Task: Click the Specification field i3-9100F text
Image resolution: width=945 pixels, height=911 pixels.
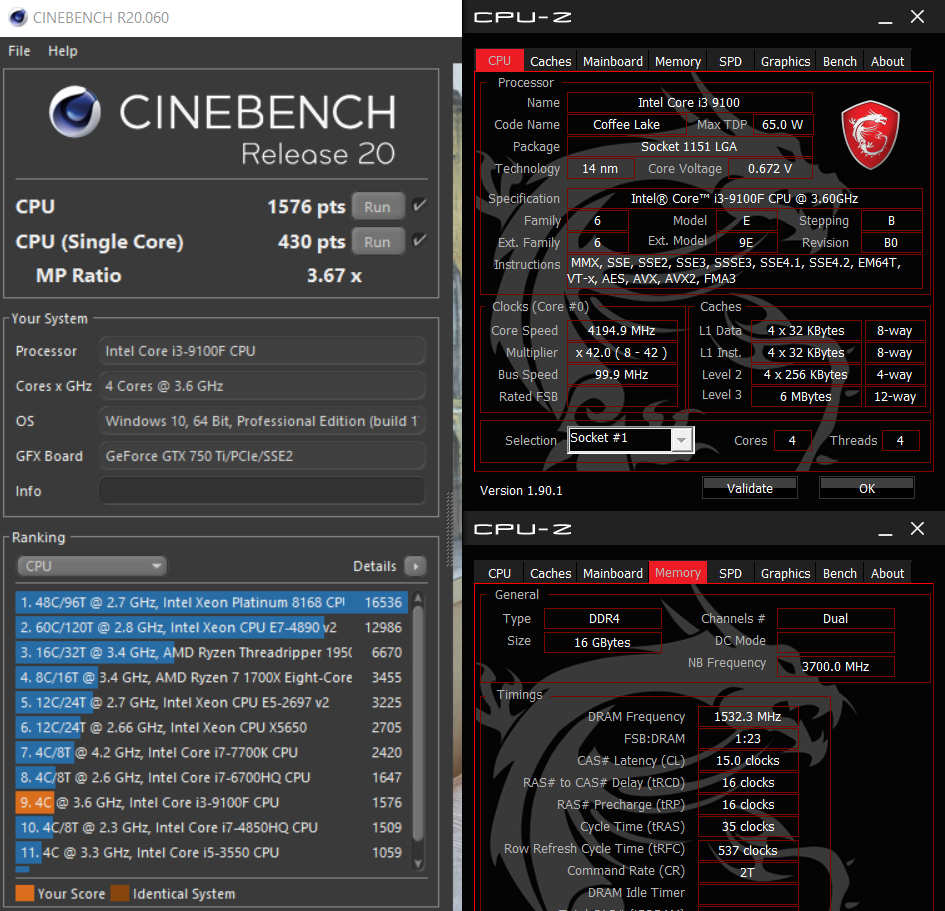Action: 744,199
